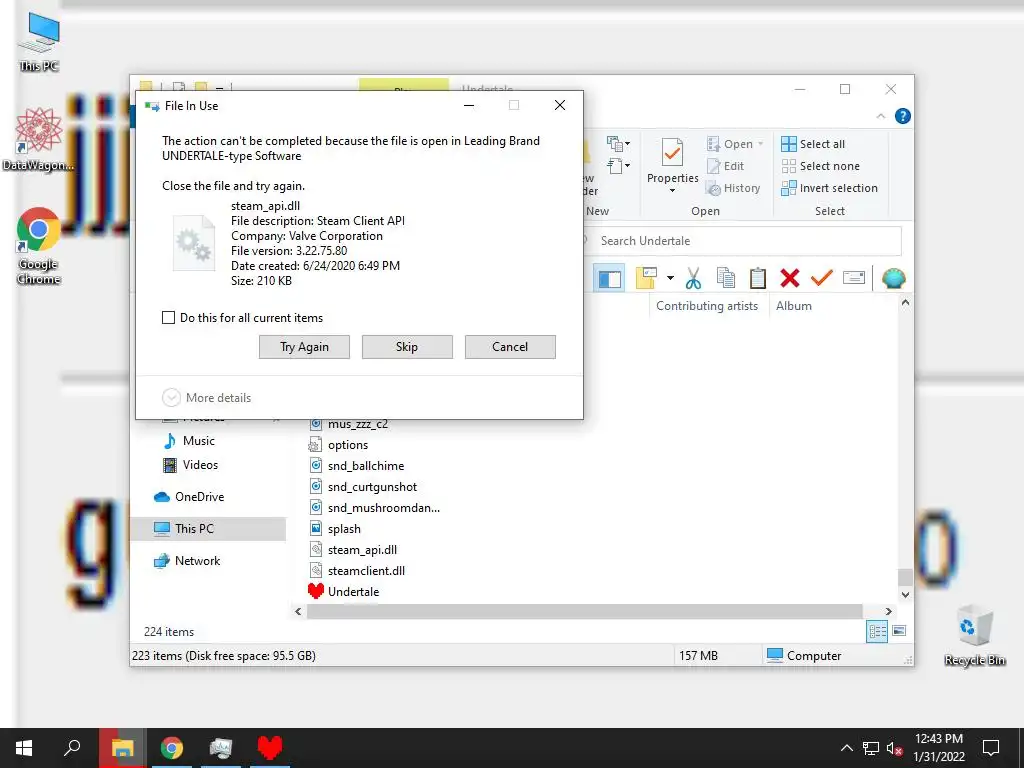The image size is (1024, 768).
Task: Click Select none in the ribbon
Action: [820, 166]
